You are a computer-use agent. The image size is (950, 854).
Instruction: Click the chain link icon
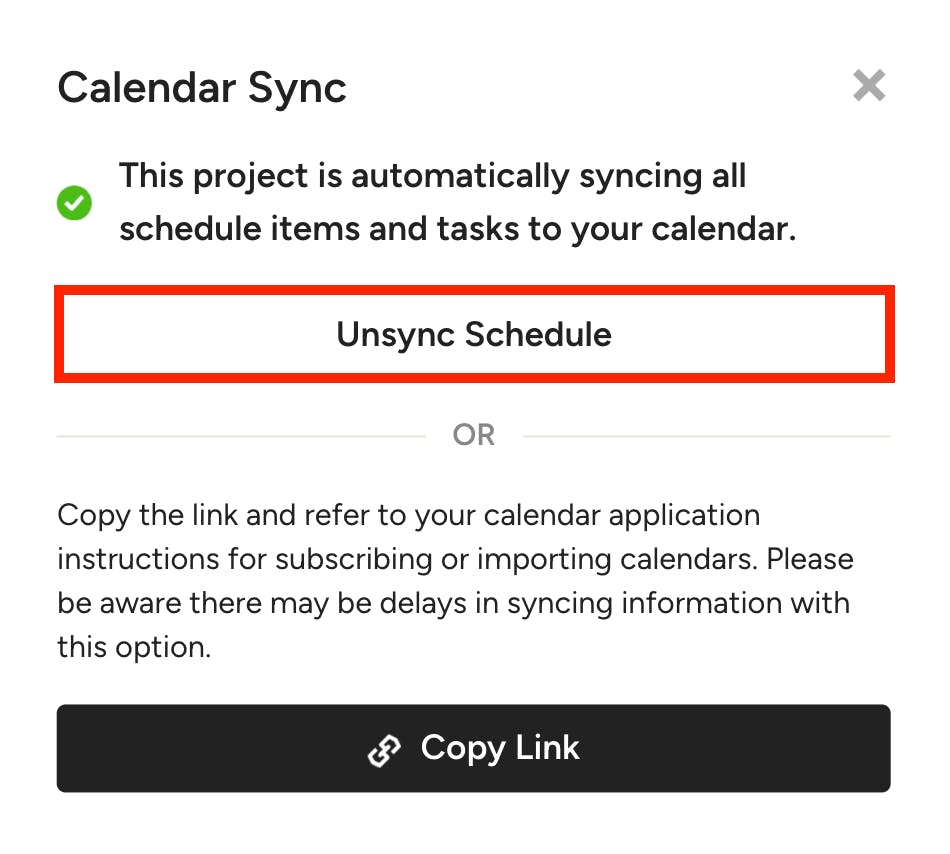385,750
